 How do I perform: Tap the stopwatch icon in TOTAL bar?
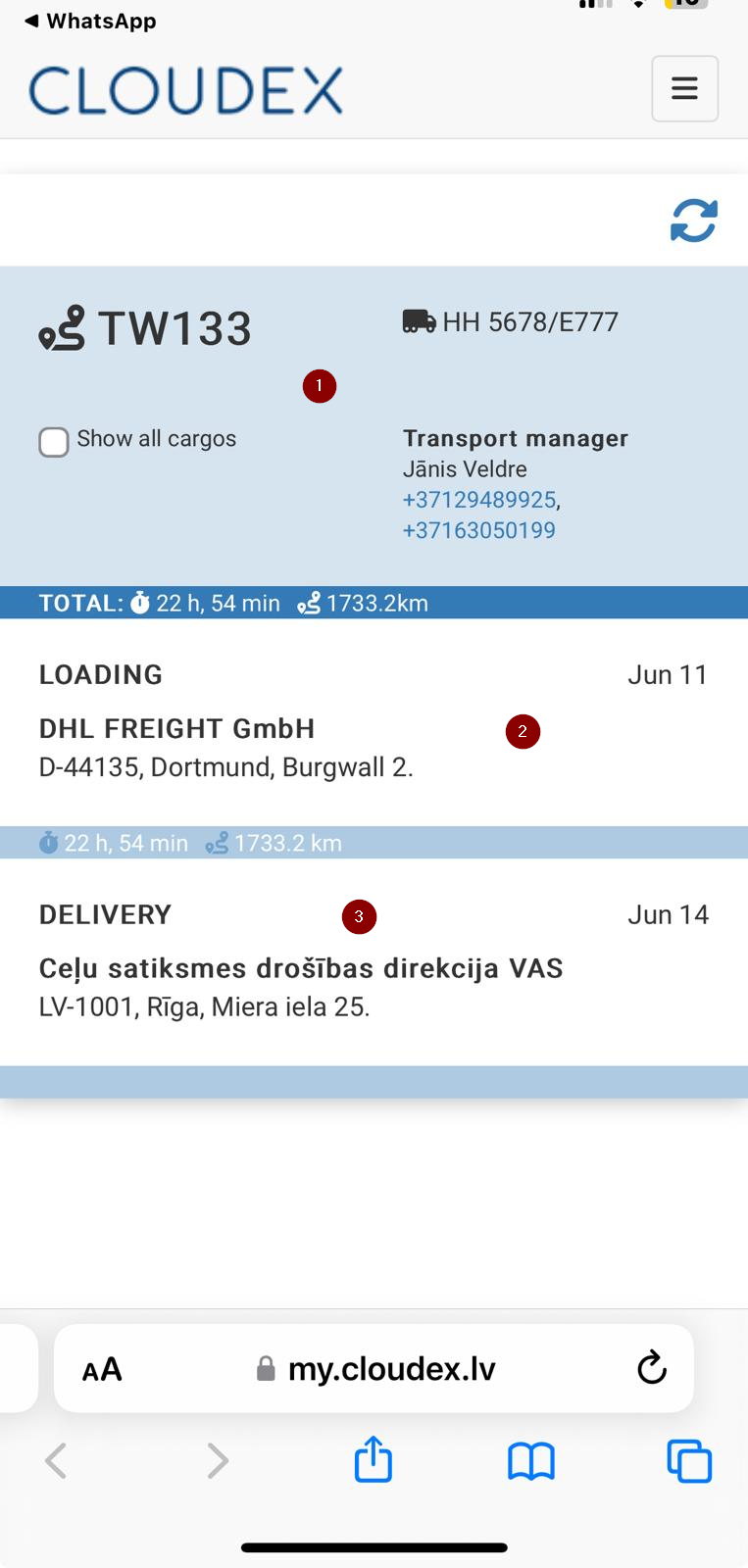pyautogui.click(x=140, y=603)
